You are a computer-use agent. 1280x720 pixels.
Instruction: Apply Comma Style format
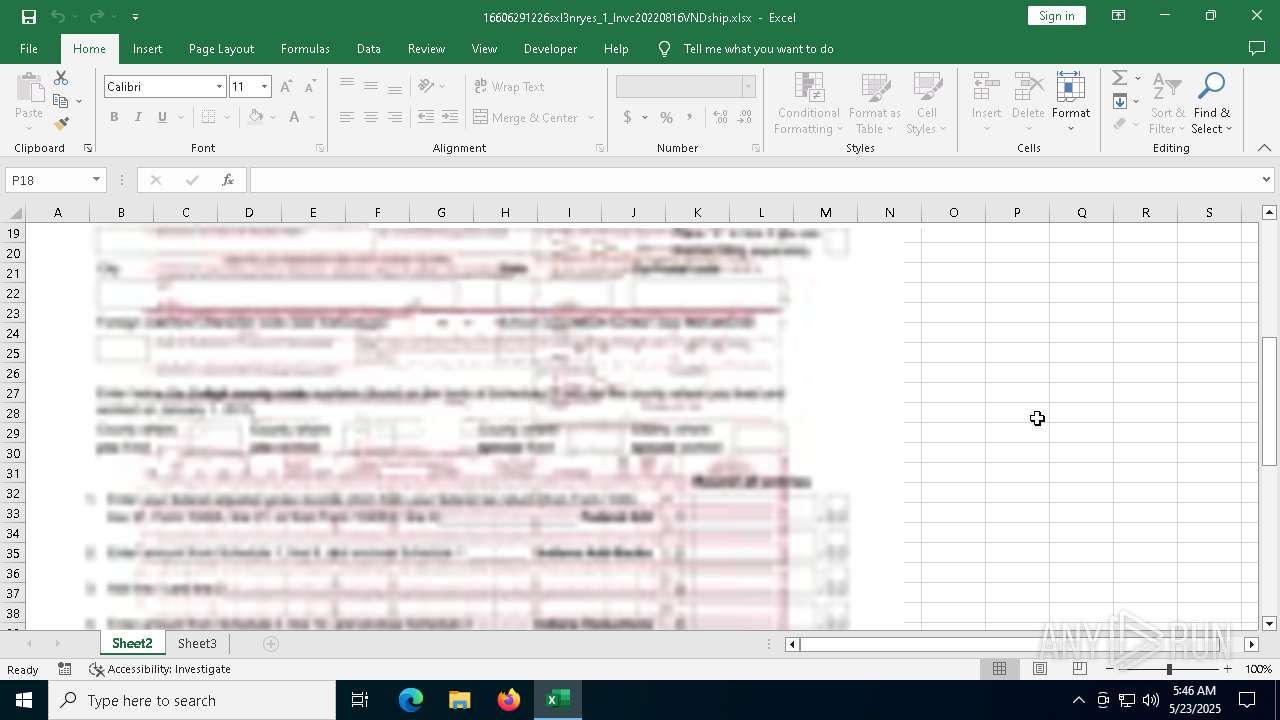click(x=691, y=117)
